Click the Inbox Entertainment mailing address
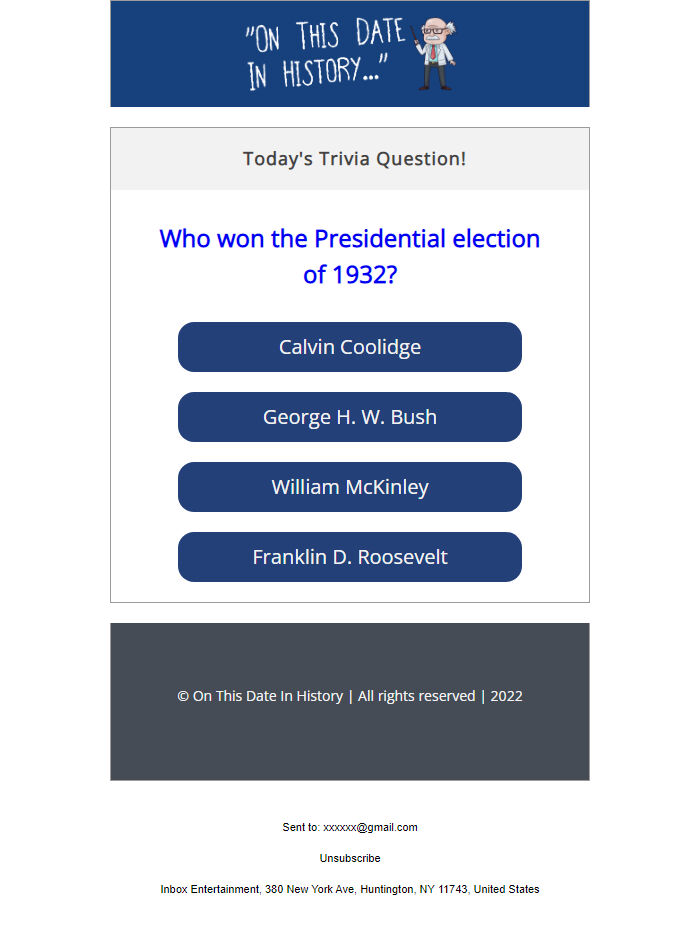 349,889
